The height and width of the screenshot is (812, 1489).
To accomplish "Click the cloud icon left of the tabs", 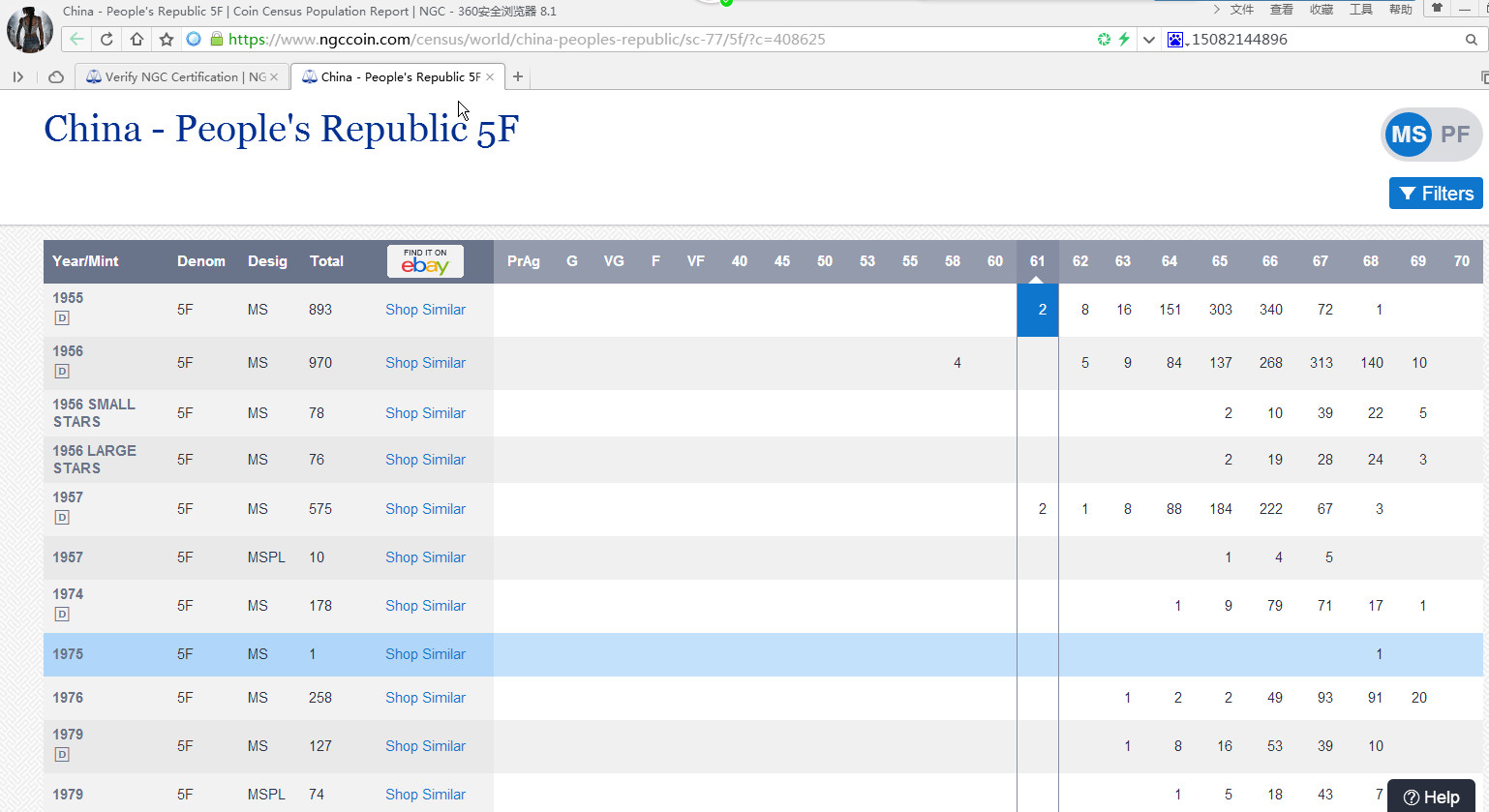I will (56, 76).
